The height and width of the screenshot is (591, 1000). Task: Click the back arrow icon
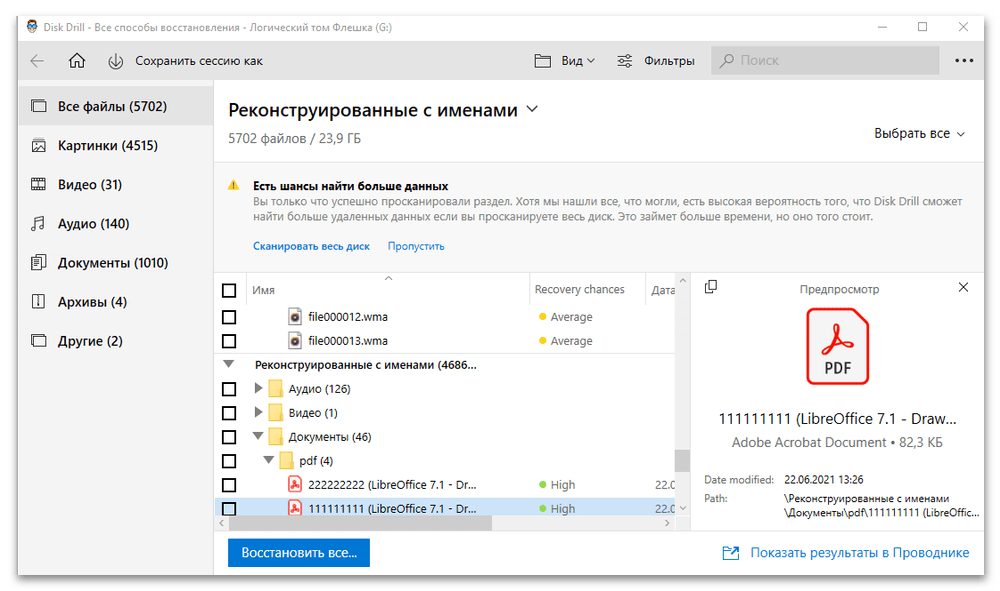pyautogui.click(x=37, y=61)
